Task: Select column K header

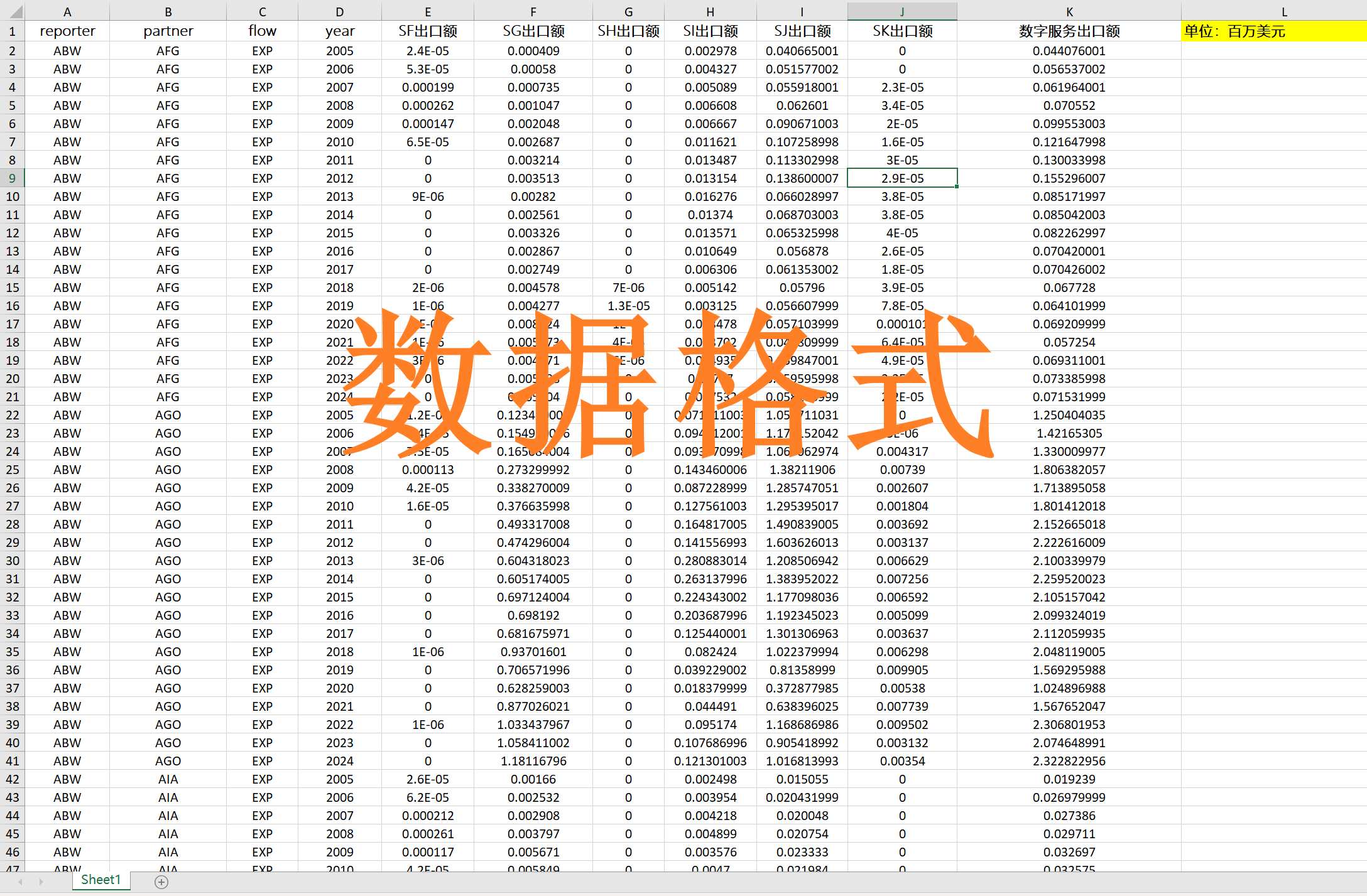Action: click(x=1069, y=11)
